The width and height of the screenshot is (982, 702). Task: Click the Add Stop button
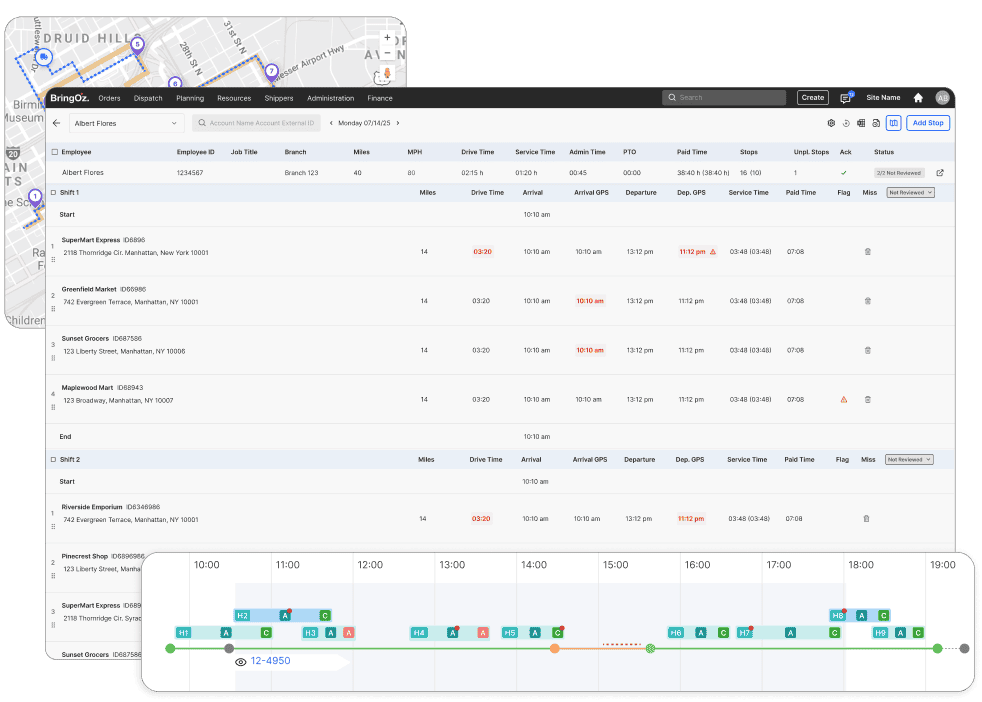pyautogui.click(x=928, y=123)
